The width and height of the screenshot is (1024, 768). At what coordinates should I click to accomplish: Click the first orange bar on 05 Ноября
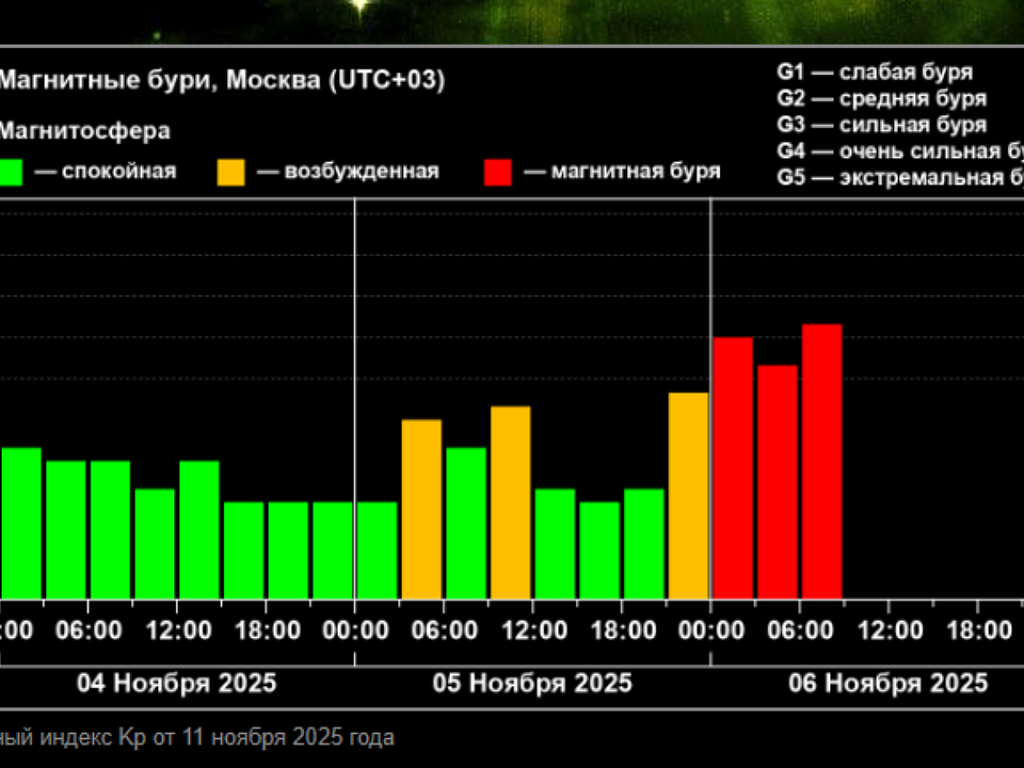point(422,508)
